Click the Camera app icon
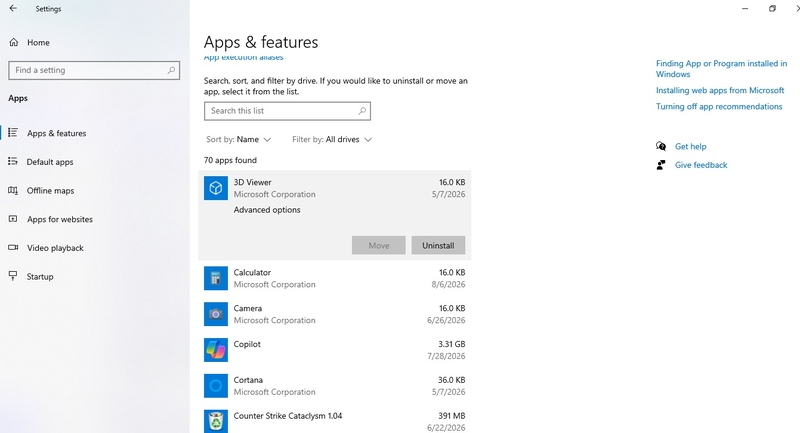The height and width of the screenshot is (433, 800). (x=216, y=314)
